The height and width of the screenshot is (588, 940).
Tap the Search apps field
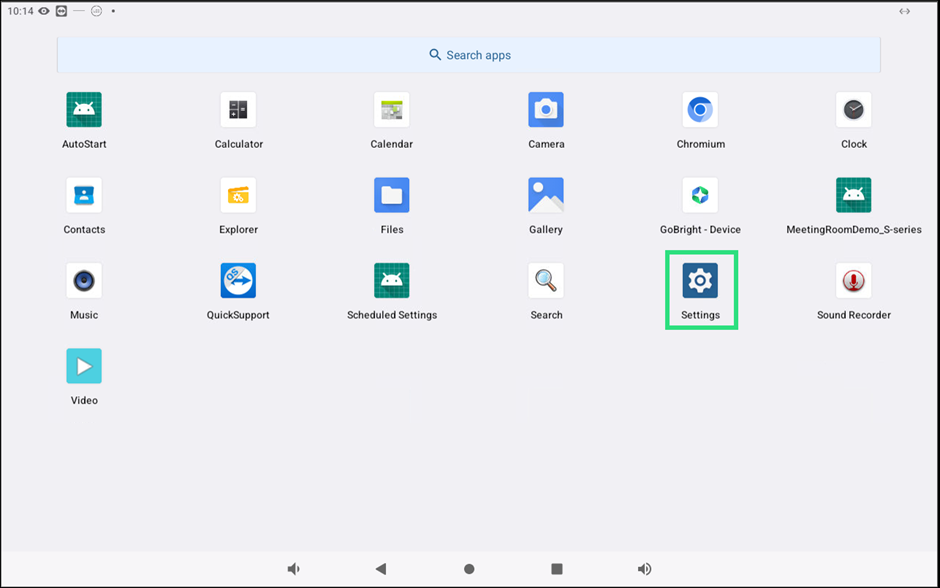[469, 55]
